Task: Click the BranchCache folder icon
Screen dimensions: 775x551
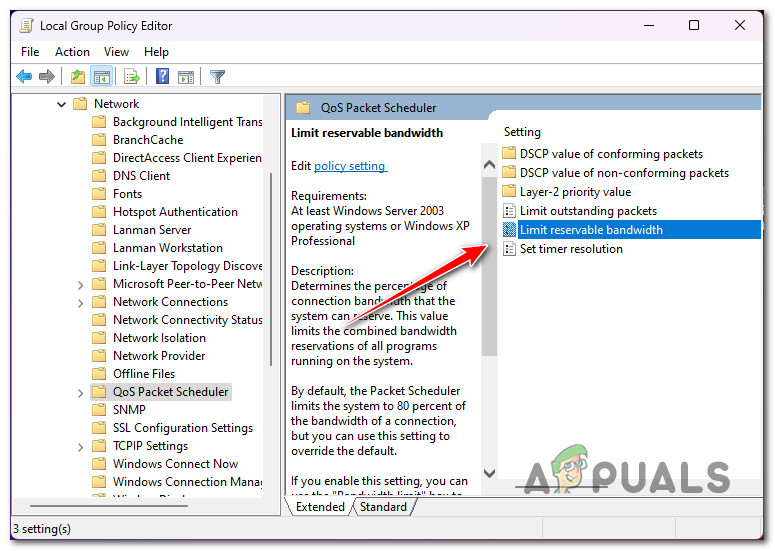Action: (x=99, y=139)
